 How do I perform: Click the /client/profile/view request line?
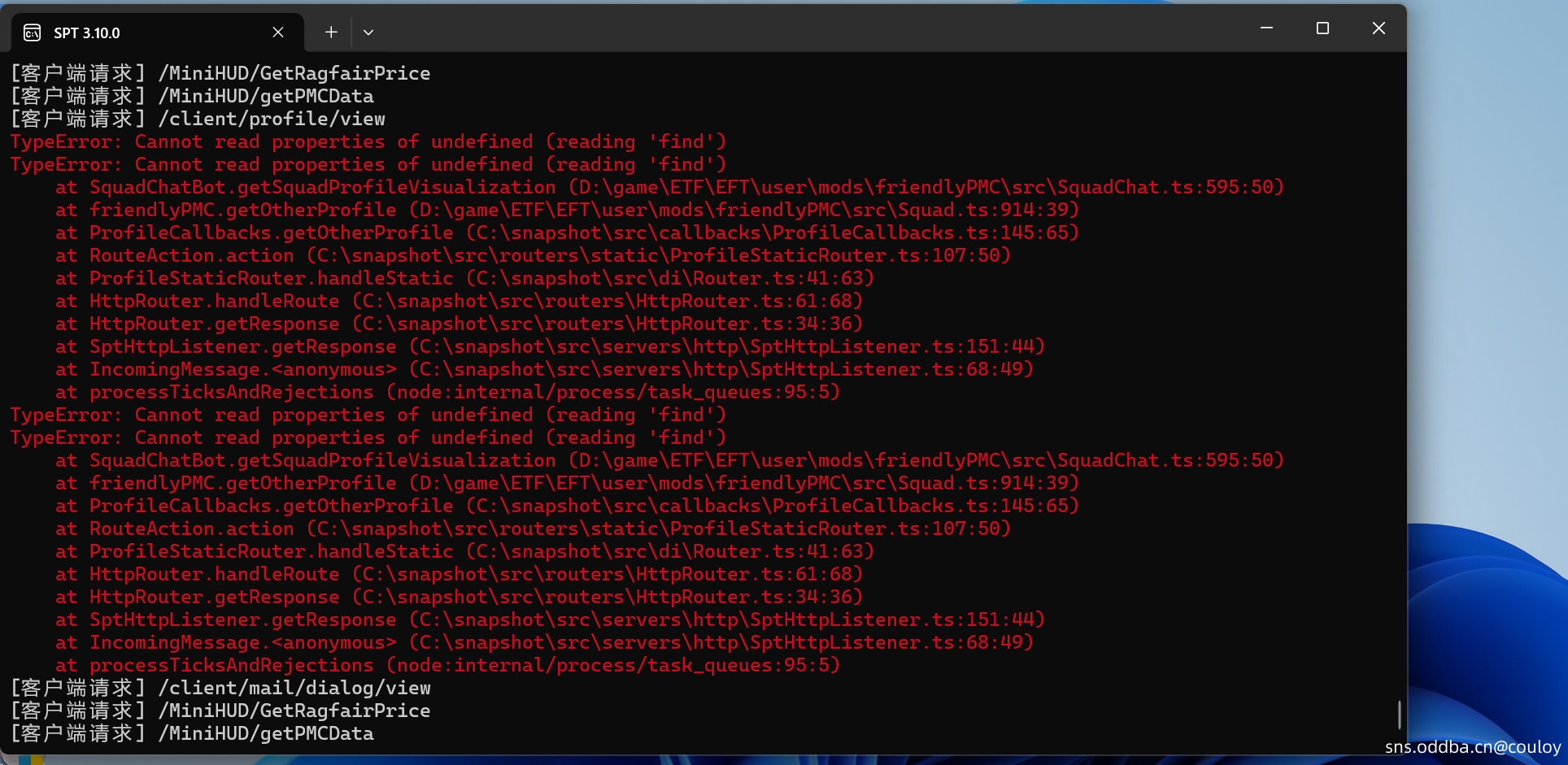click(x=198, y=119)
